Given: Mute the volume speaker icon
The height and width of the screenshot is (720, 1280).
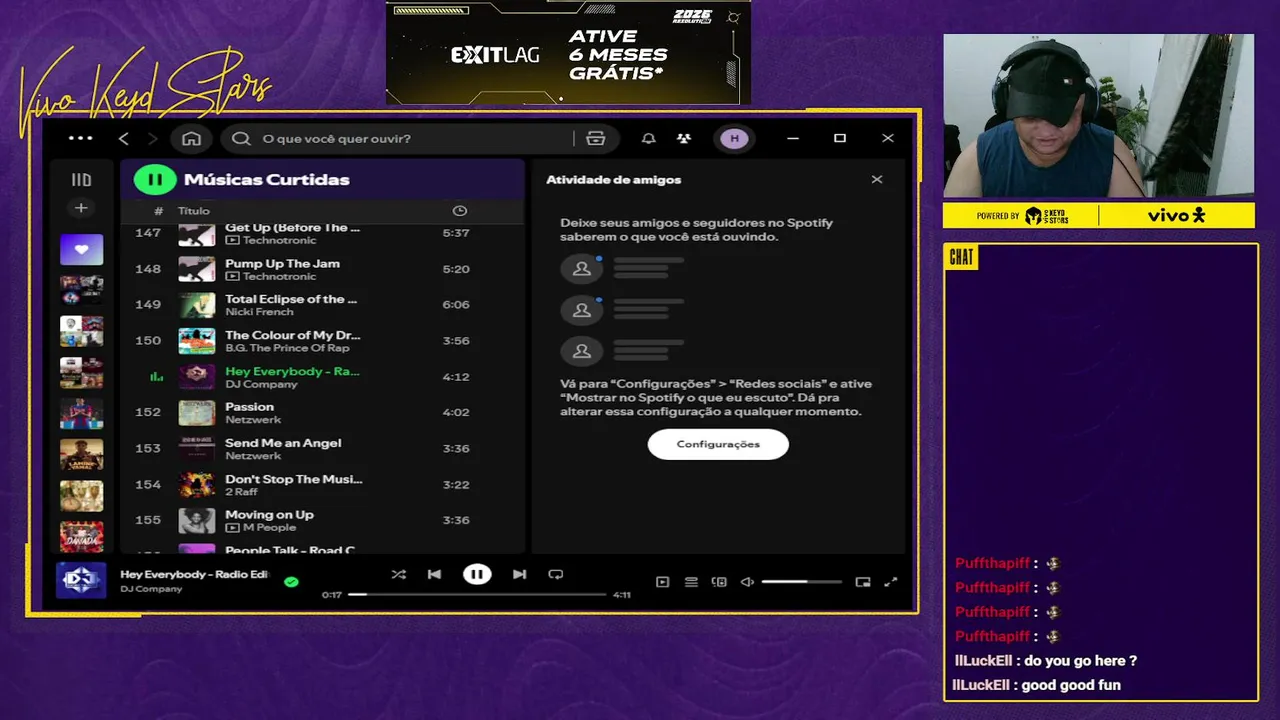Looking at the screenshot, I should pos(747,582).
